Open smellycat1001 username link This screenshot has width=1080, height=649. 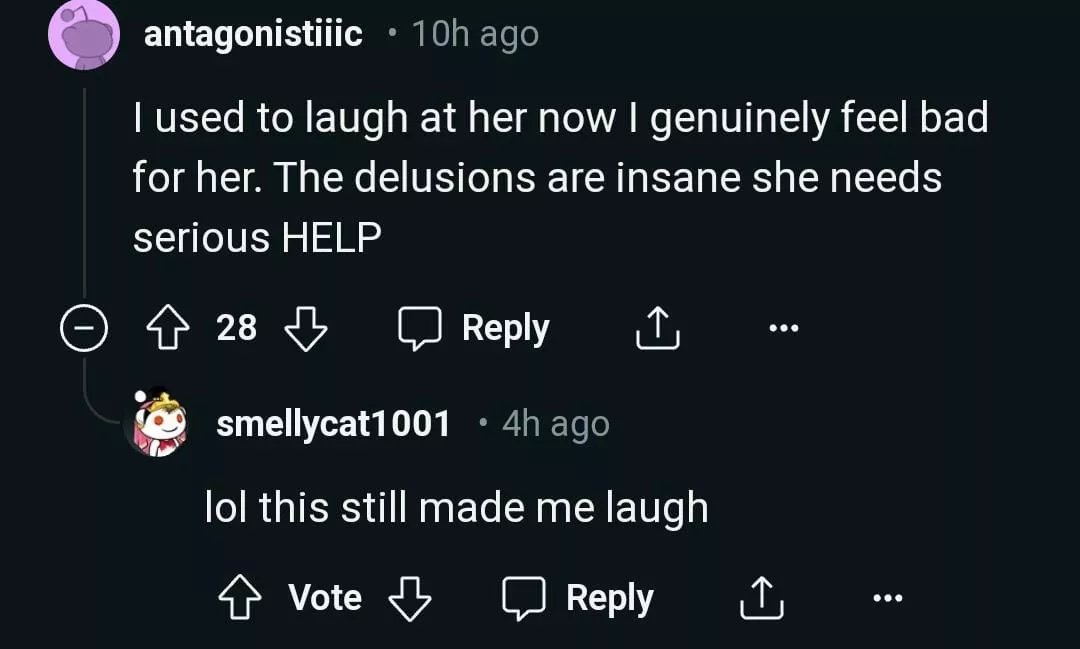333,424
